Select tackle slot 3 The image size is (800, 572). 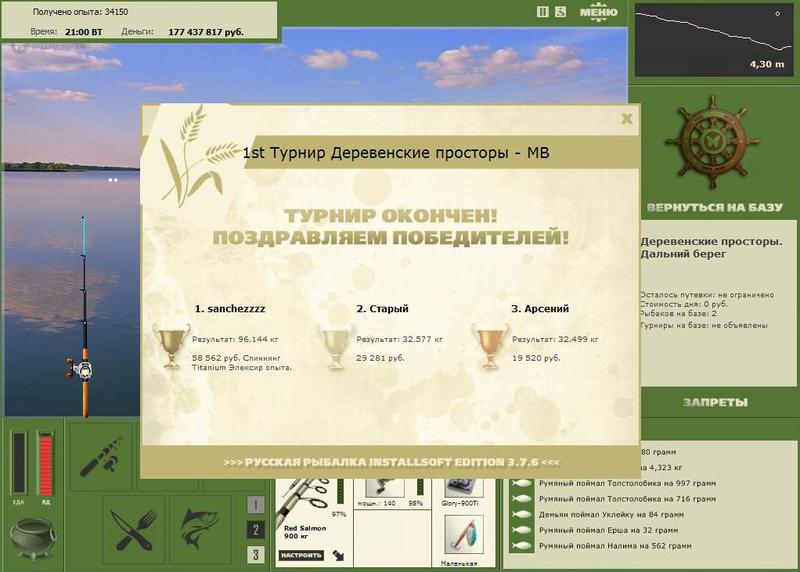pyautogui.click(x=256, y=554)
